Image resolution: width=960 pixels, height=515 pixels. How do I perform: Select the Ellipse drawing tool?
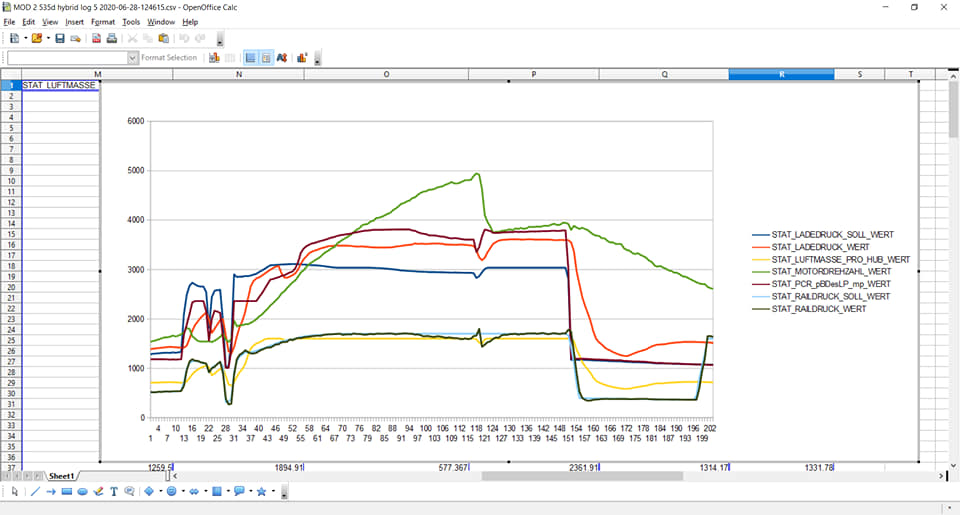pyautogui.click(x=82, y=491)
